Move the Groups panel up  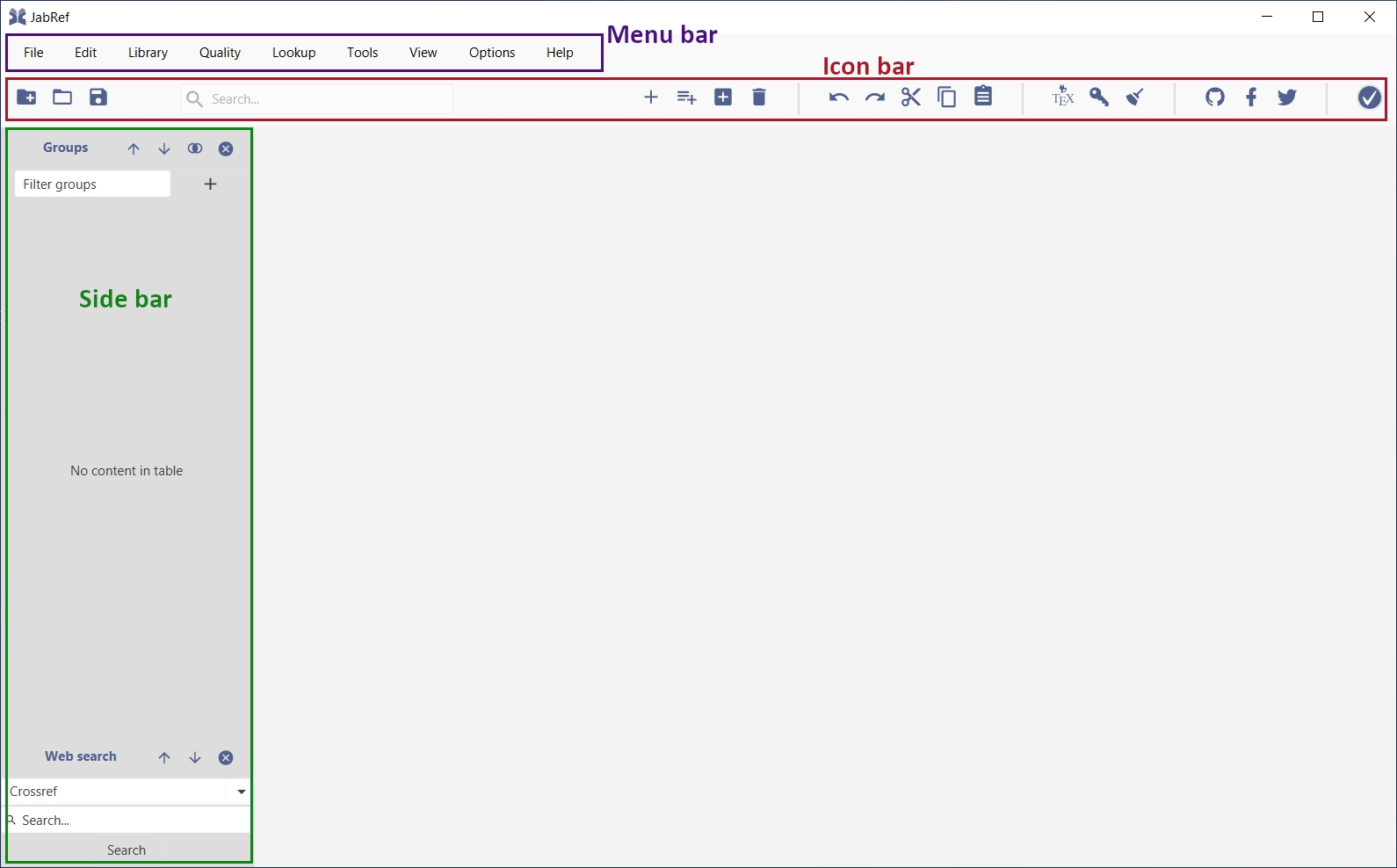134,149
